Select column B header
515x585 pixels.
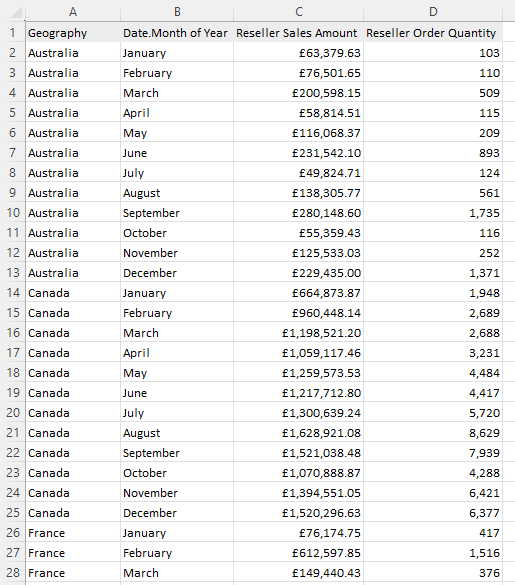(177, 12)
